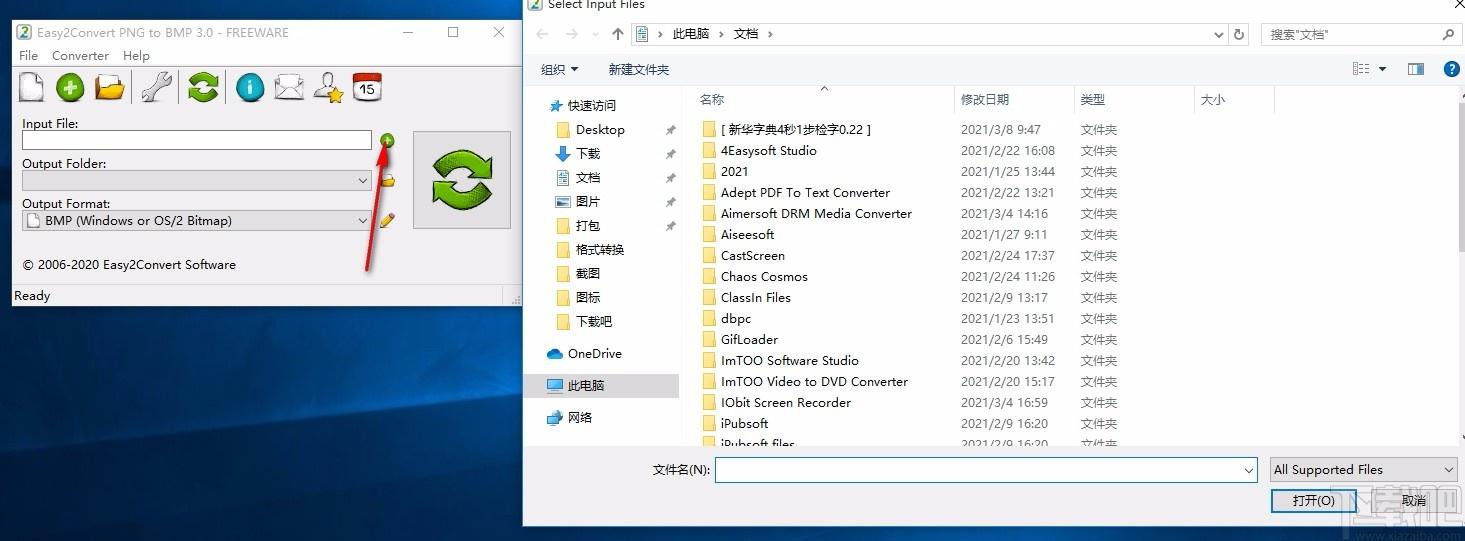Screen dimensions: 1465x541
Task: Select the Adept PDF To Text Converter folder
Action: [805, 192]
